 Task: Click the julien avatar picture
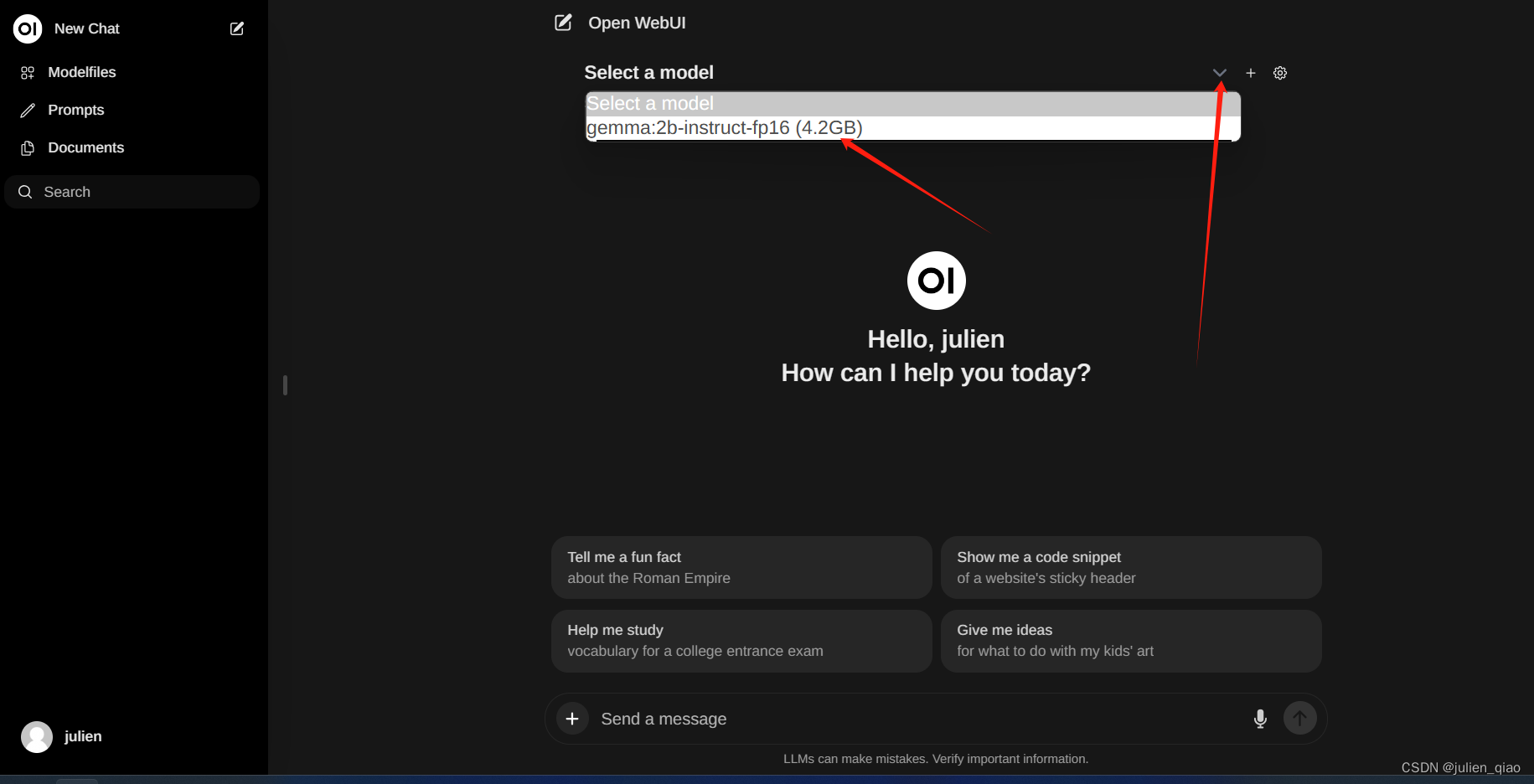click(x=37, y=736)
